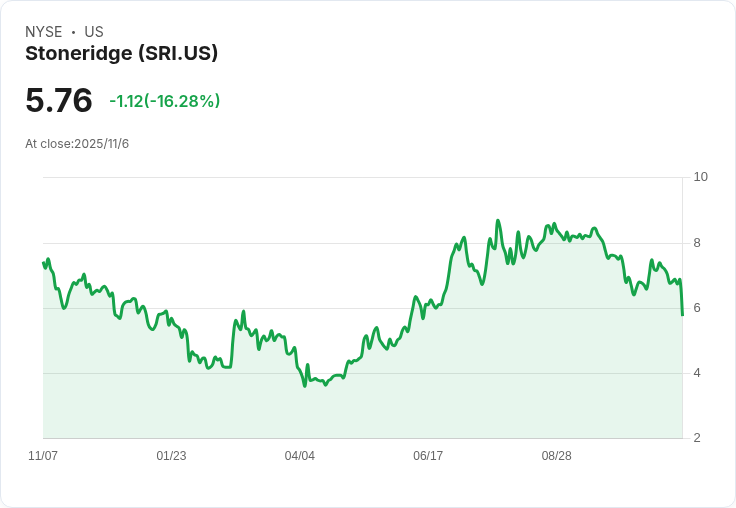Pick the 04/04 date axis label

tap(300, 456)
